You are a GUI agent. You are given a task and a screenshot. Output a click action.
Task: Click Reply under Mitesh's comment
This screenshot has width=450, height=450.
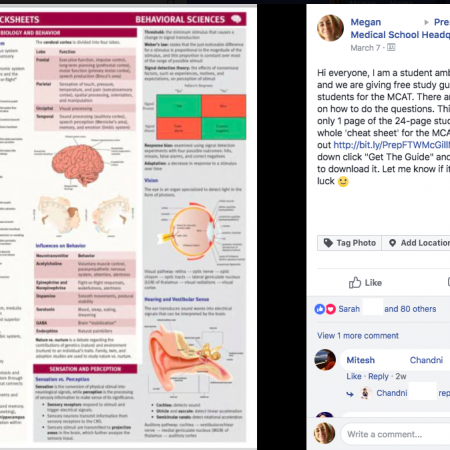378,376
